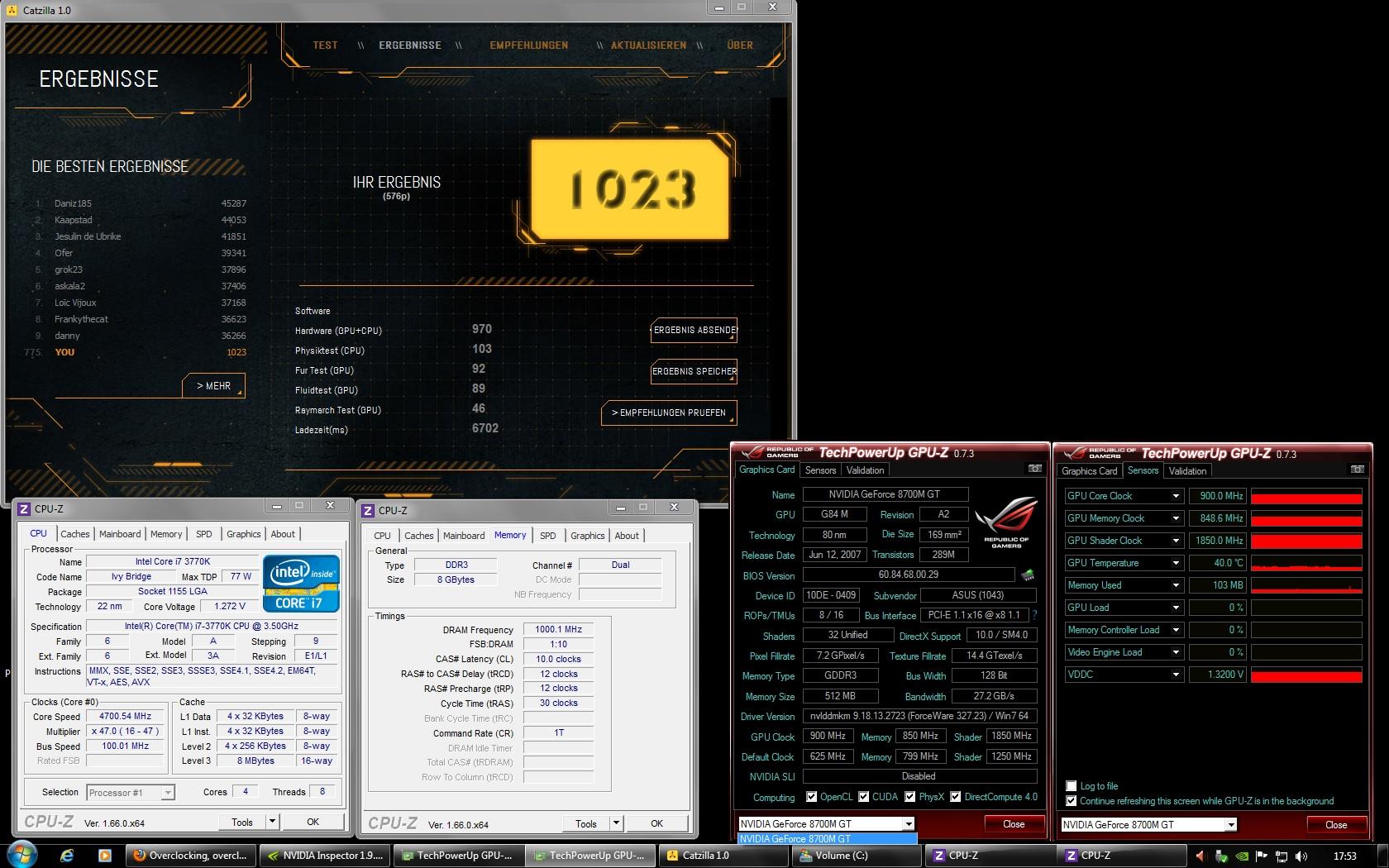The width and height of the screenshot is (1389, 868).
Task: Click the screenshot camera icon in GPU-Z Sensors window
Action: pos(1357,470)
